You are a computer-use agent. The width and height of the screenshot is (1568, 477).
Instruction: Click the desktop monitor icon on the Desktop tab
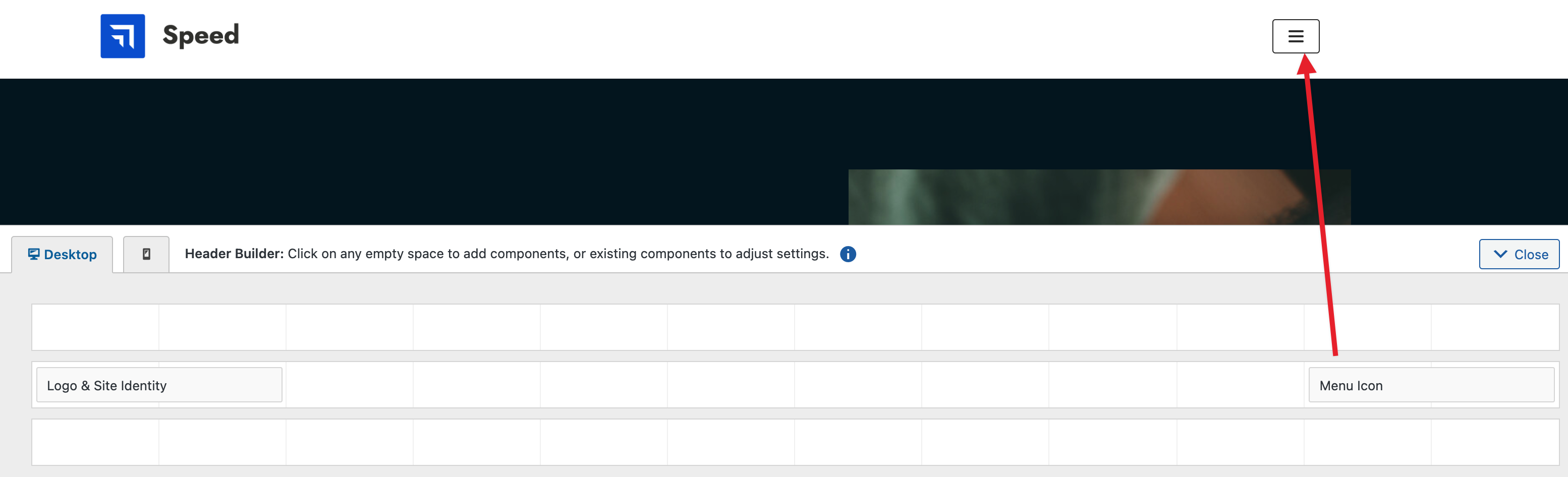[x=35, y=254]
